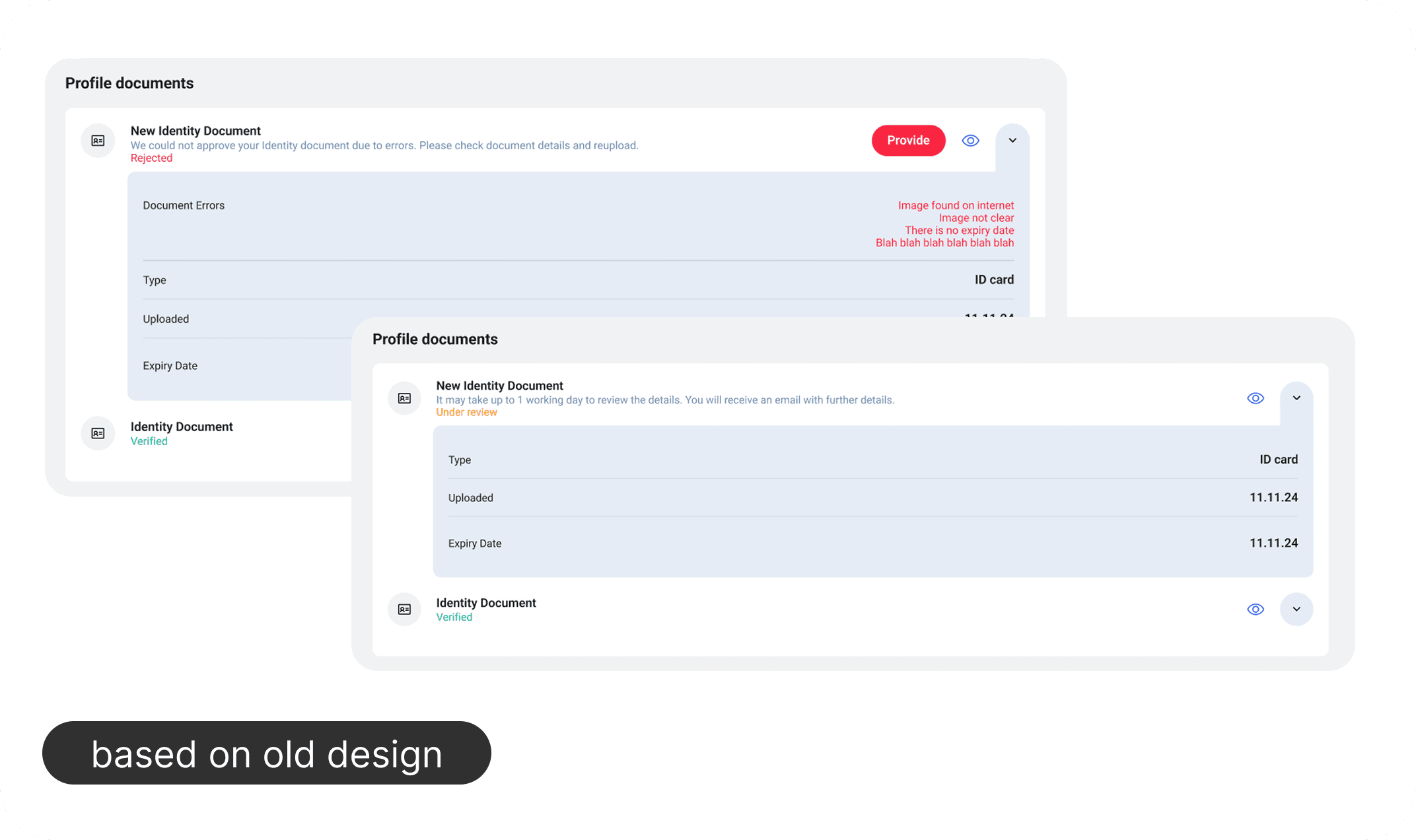Click the ID card icon beside the Verified document in the front panel
The width and height of the screenshot is (1416, 840).
[x=404, y=610]
